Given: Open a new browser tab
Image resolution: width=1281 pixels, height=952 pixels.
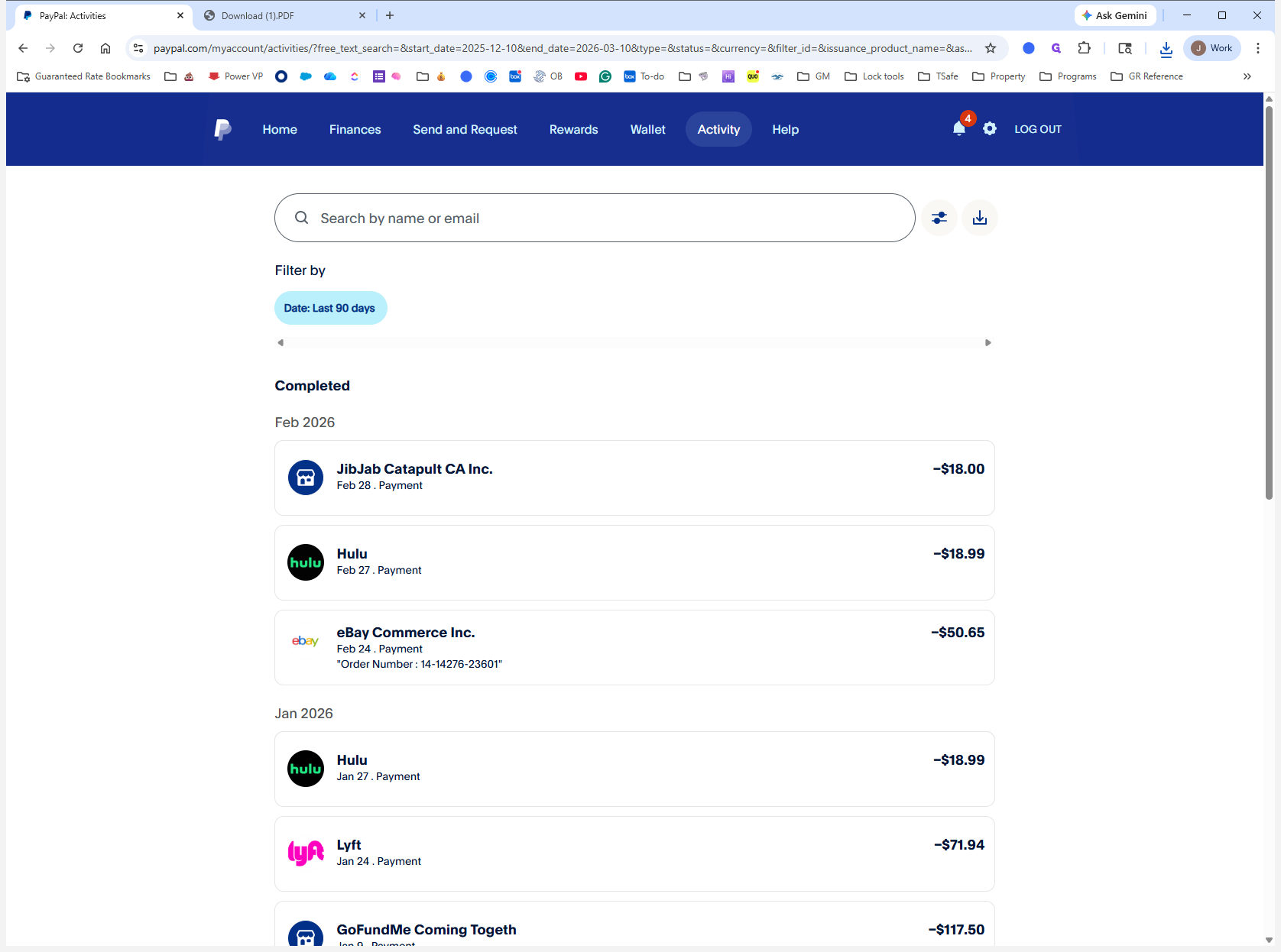Looking at the screenshot, I should 390,15.
